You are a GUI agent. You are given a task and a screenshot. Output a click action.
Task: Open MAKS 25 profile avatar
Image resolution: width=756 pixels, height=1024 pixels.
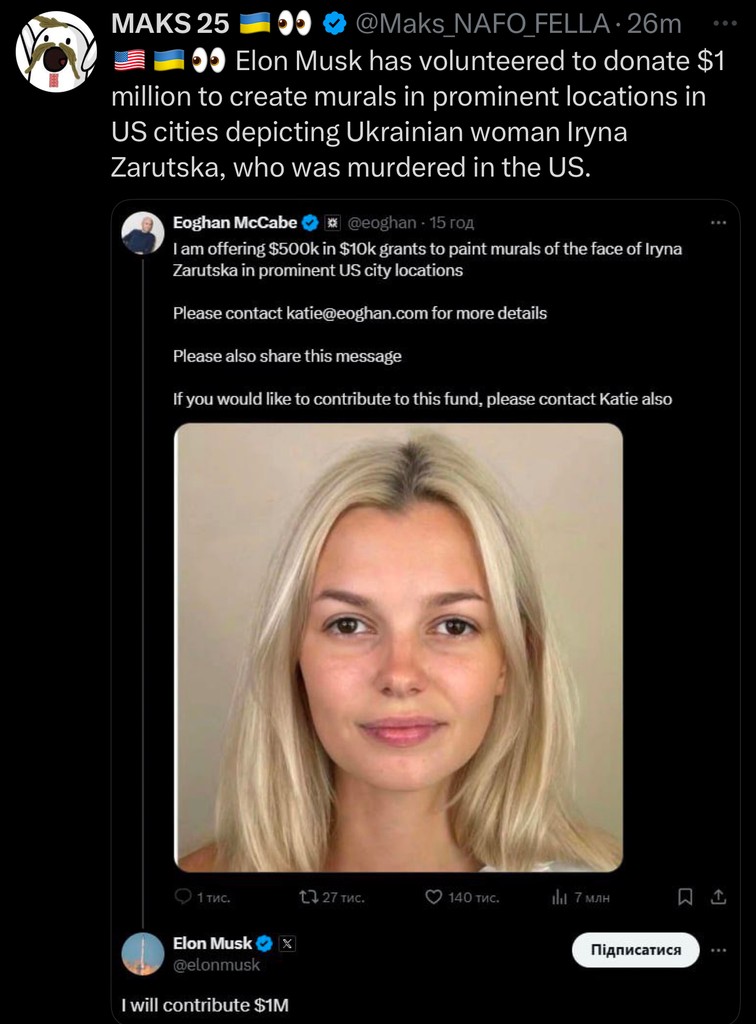[x=56, y=52]
